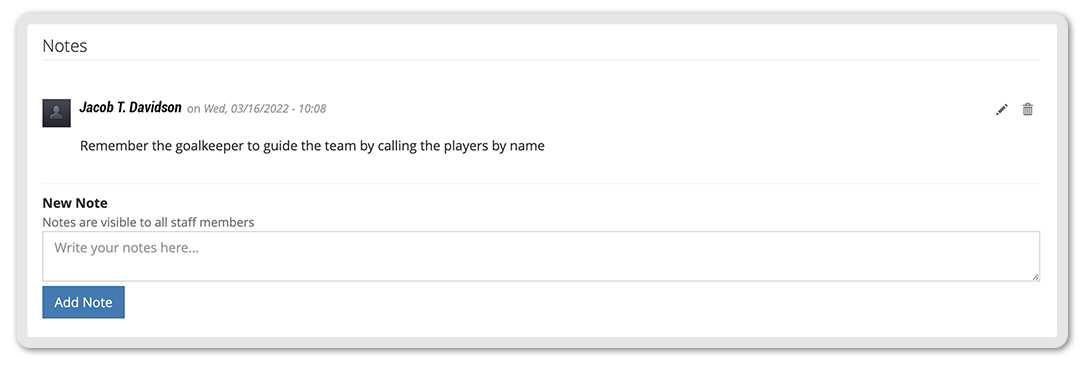Focus the Write your notes here text area

point(541,256)
